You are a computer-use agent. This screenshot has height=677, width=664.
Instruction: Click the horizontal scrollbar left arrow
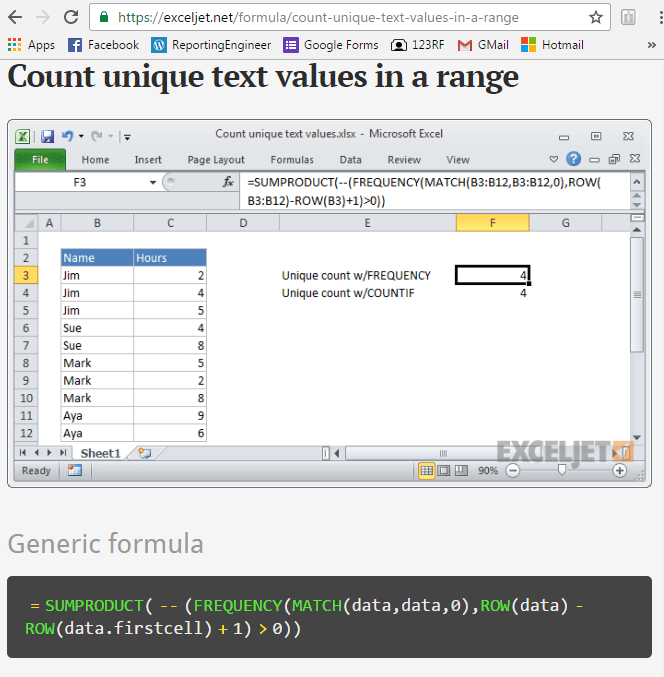coord(337,453)
